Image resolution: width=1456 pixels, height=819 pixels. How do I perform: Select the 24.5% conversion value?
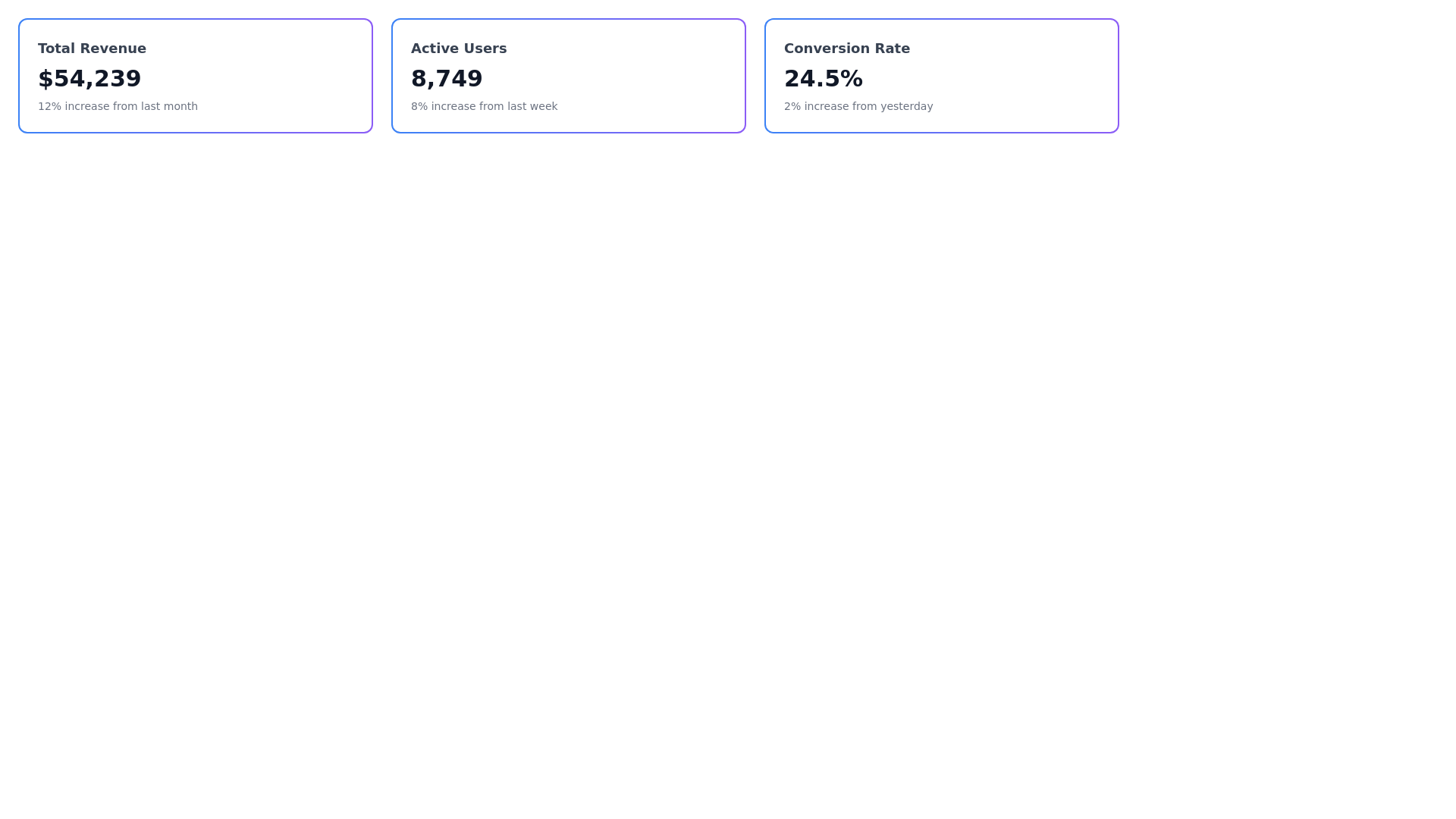click(x=824, y=78)
